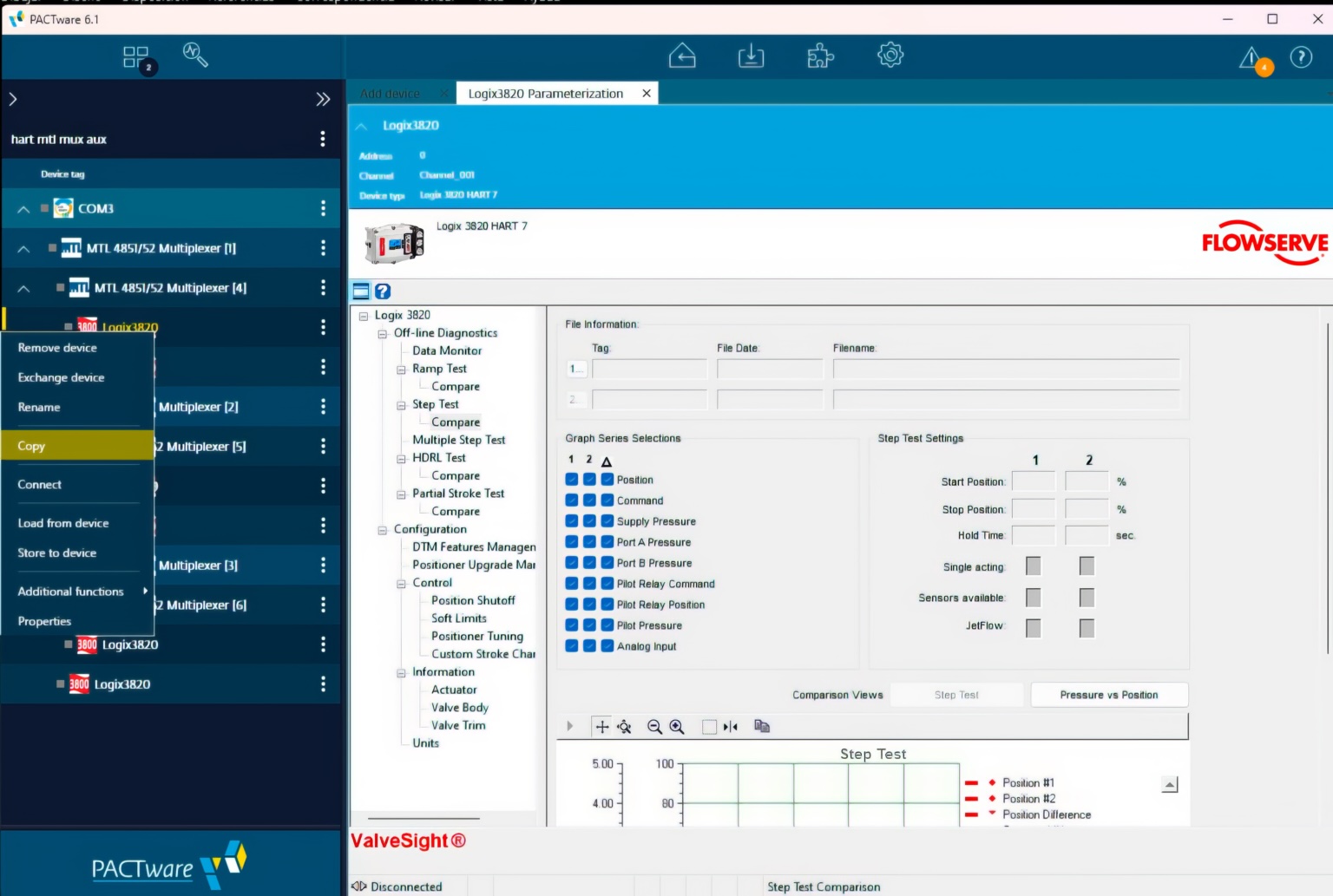Open Valve Body in the tree
This screenshot has height=896, width=1333.
click(459, 708)
